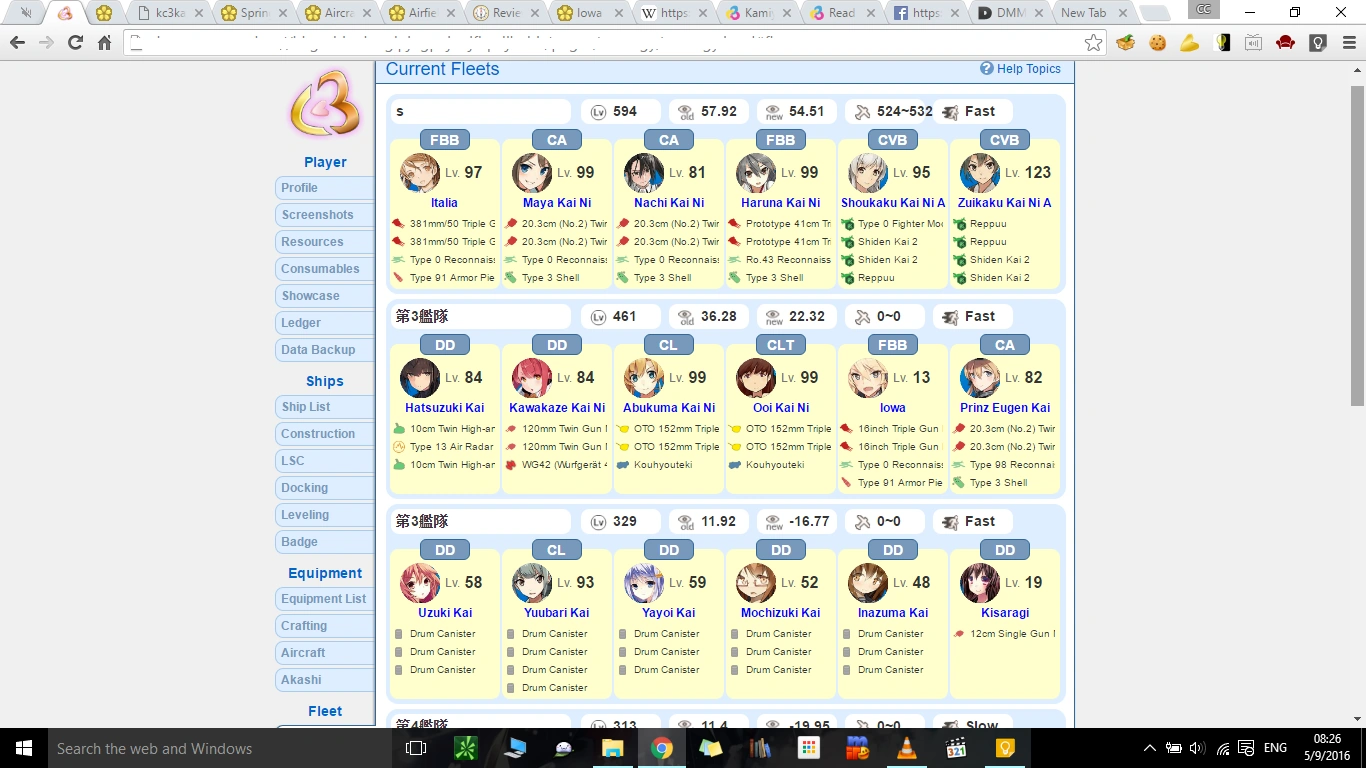Click the Inazuma Kai portrait
The width and height of the screenshot is (1366, 768).
click(x=868, y=583)
